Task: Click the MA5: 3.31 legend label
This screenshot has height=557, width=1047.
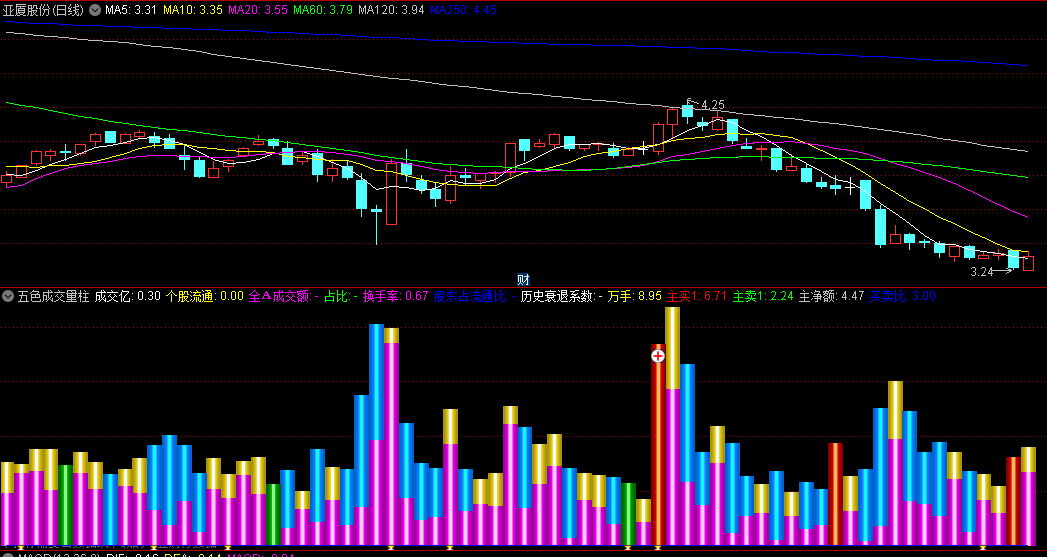Action: click(x=131, y=10)
